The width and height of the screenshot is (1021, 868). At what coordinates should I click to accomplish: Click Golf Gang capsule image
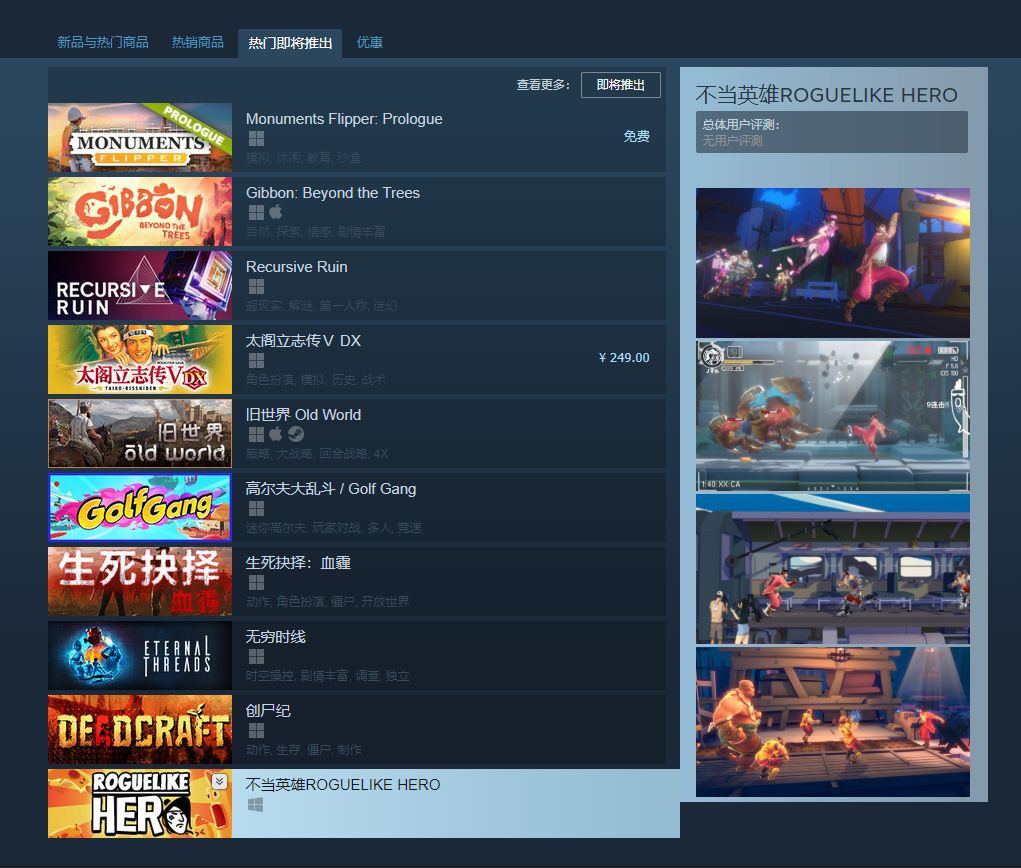point(140,507)
